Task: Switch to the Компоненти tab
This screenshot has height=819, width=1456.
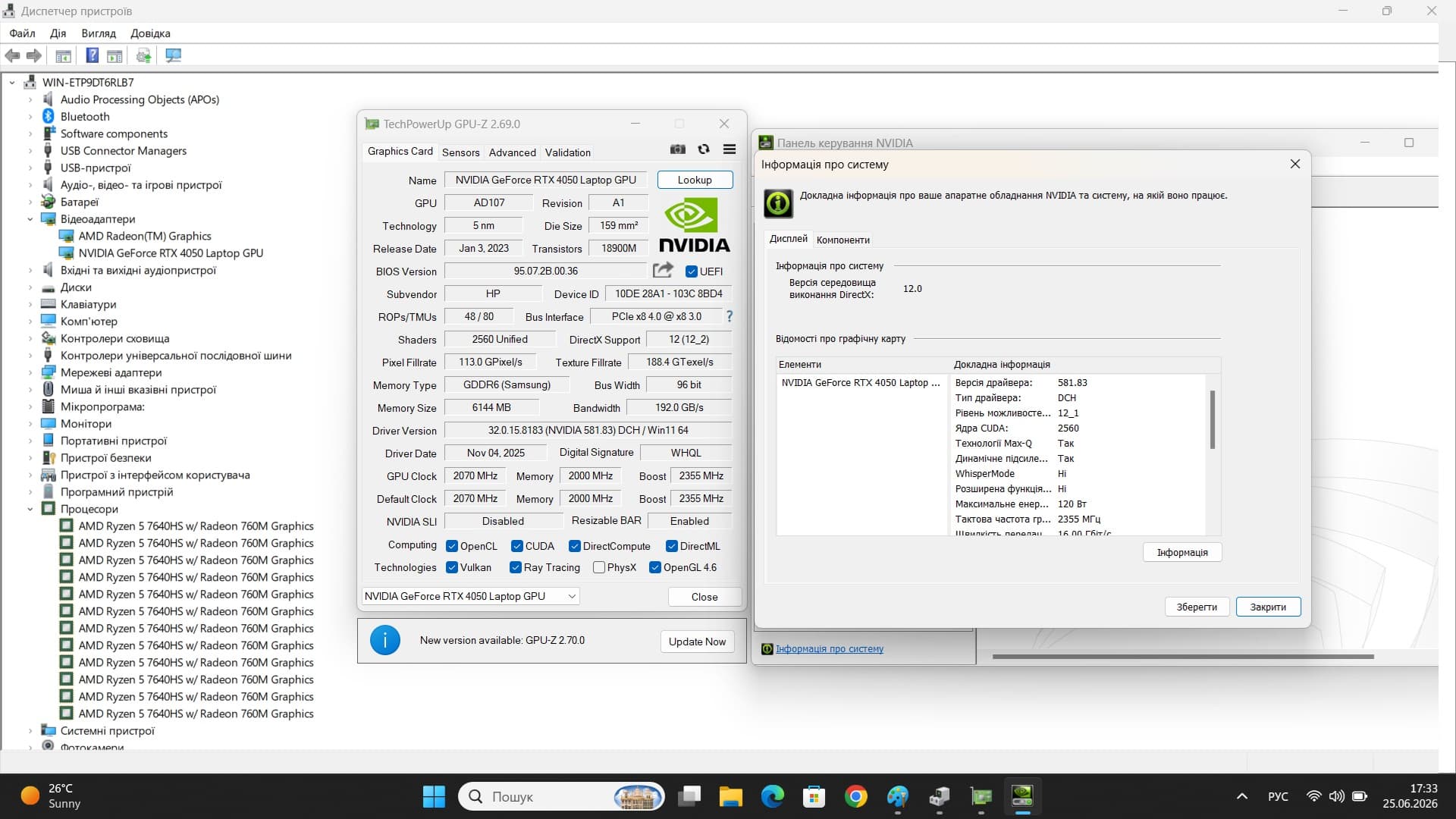Action: pyautogui.click(x=843, y=240)
